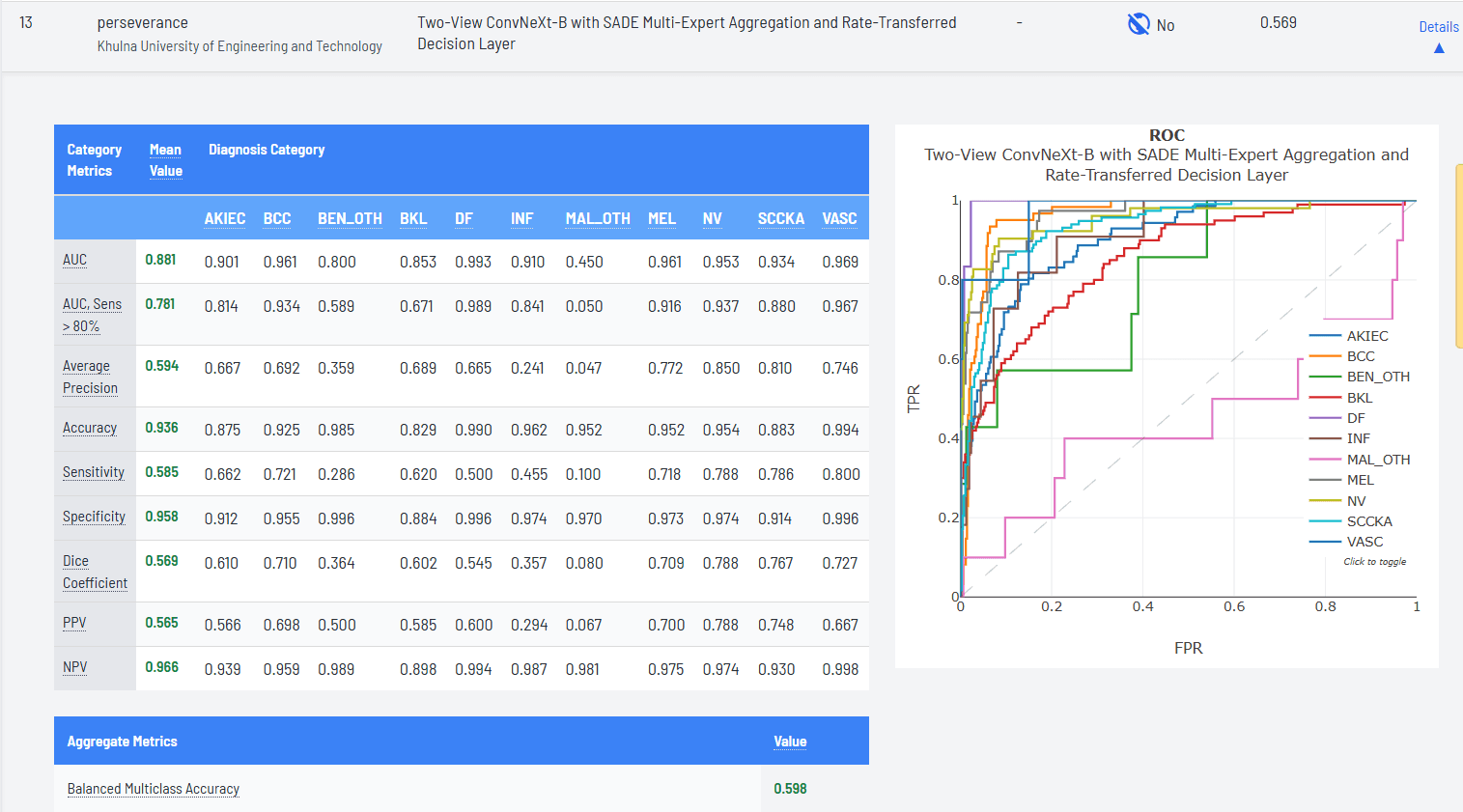
Task: Click the AUC mean value 0.881
Action: (x=160, y=260)
